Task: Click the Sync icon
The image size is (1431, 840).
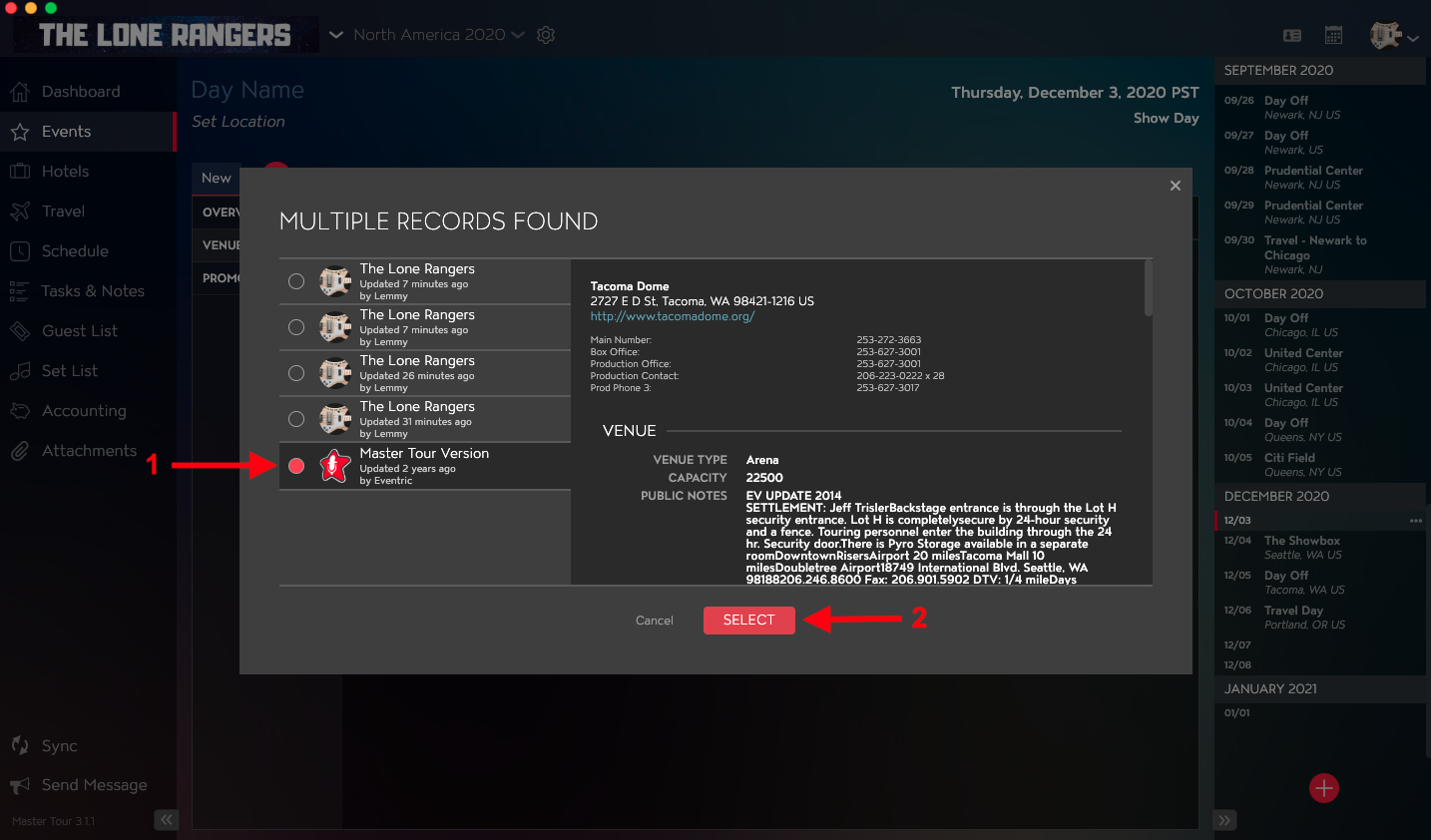Action: click(20, 745)
